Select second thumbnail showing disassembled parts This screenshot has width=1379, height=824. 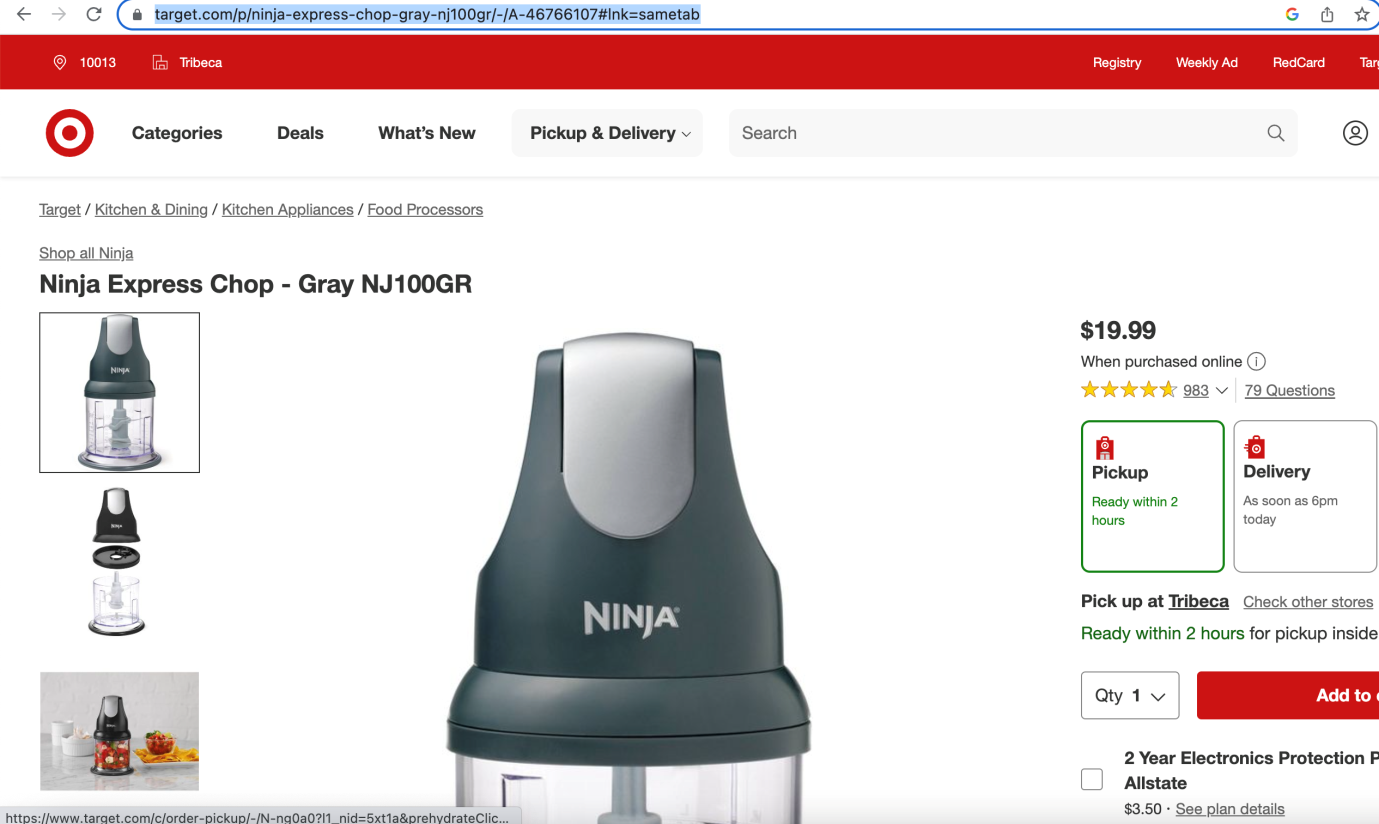[117, 562]
